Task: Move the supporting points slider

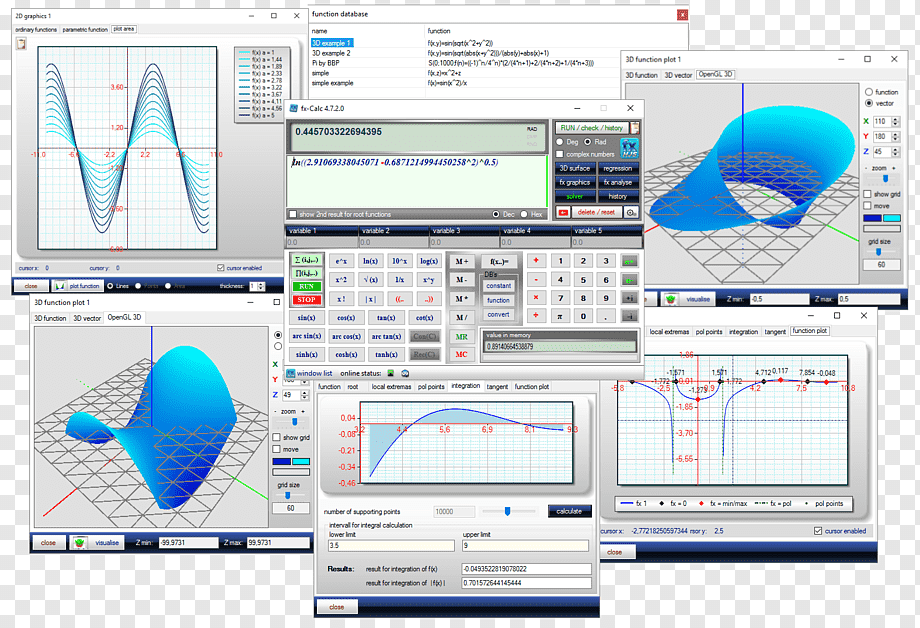Action: (508, 511)
